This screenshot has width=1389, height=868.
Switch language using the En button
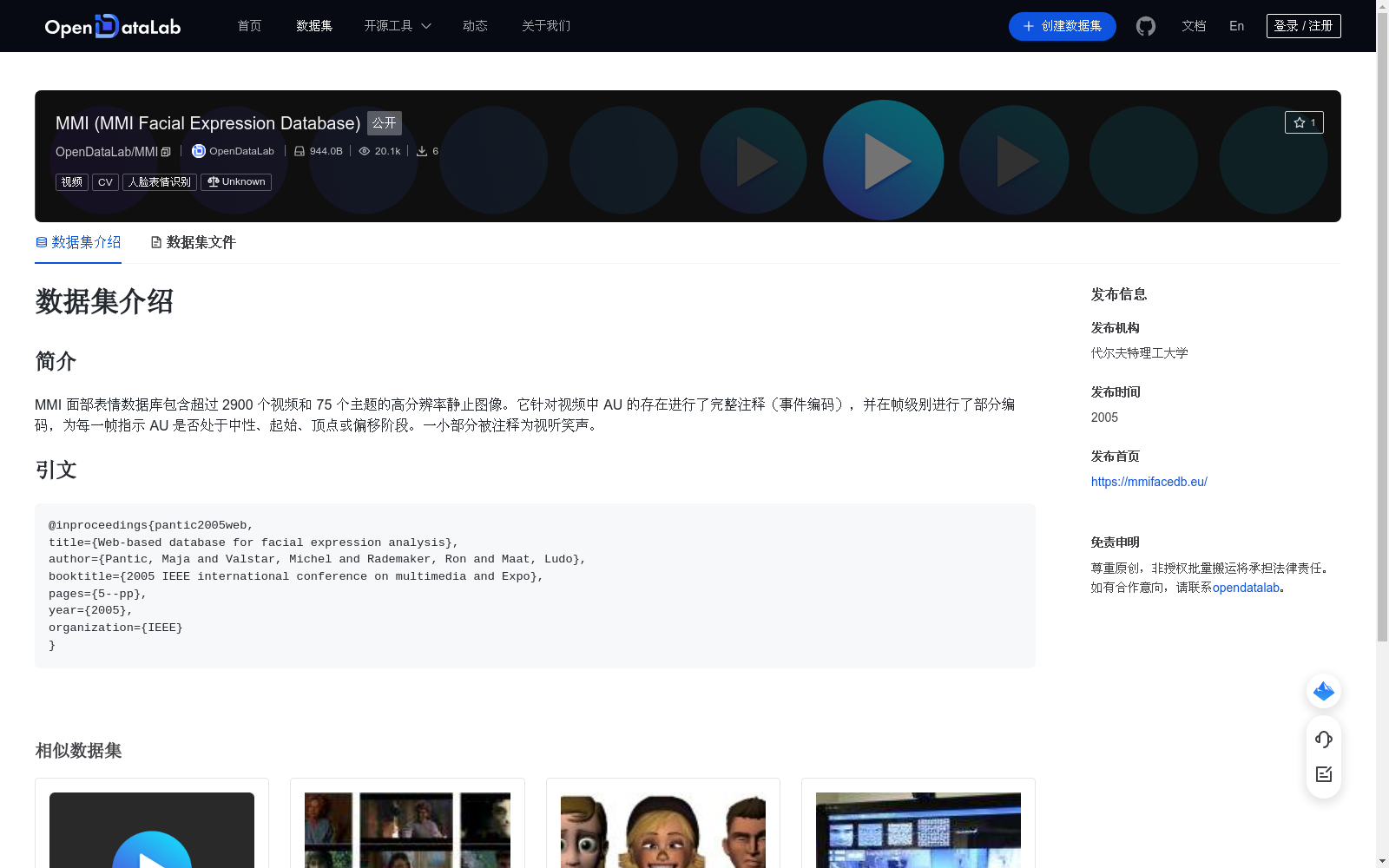(x=1235, y=26)
